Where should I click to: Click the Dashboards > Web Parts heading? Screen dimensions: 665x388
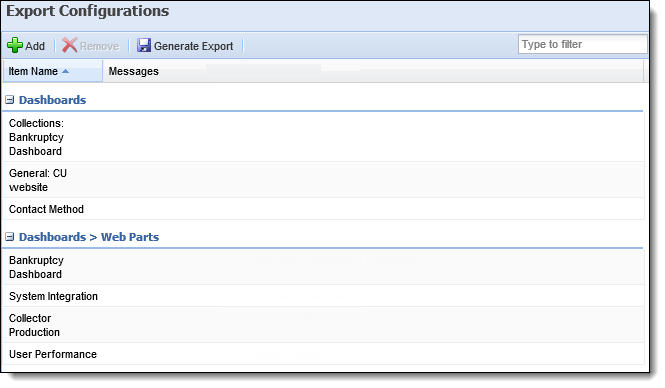click(x=89, y=237)
